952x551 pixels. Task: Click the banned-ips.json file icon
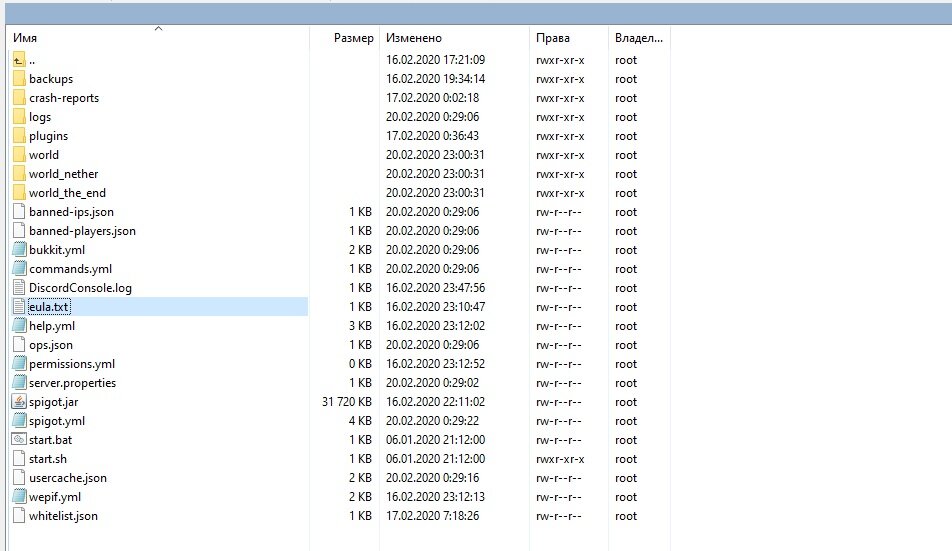pyautogui.click(x=19, y=212)
